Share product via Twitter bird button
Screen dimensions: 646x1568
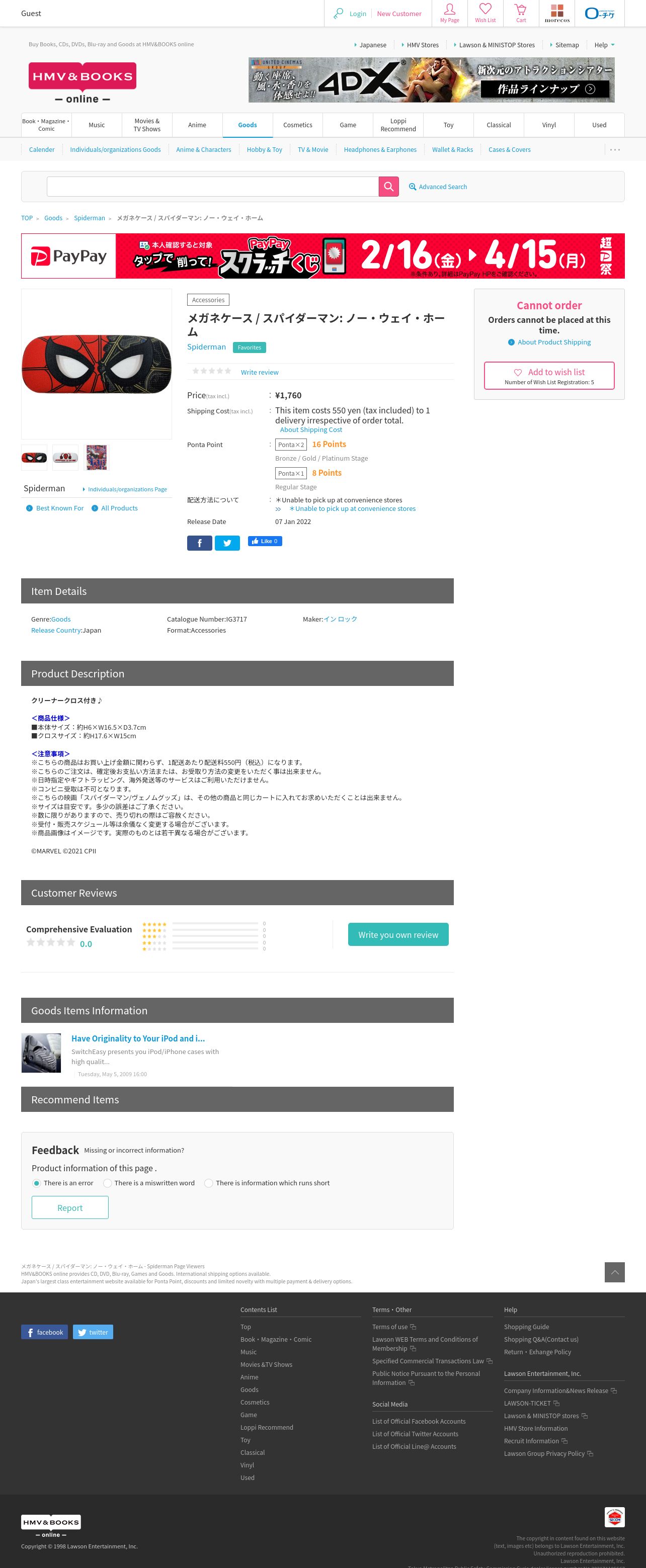pyautogui.click(x=227, y=542)
